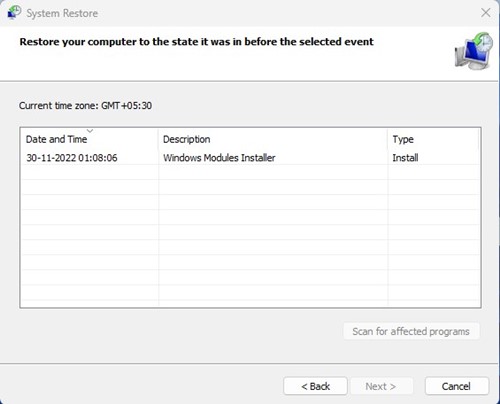Viewport: 500px width, 404px height.
Task: Cancel the System Restore wizard
Action: pos(457,386)
